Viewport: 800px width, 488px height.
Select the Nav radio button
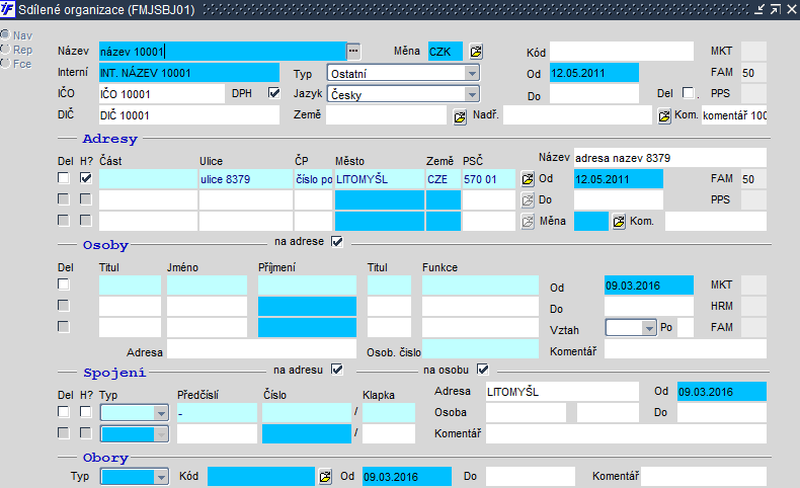coord(5,35)
